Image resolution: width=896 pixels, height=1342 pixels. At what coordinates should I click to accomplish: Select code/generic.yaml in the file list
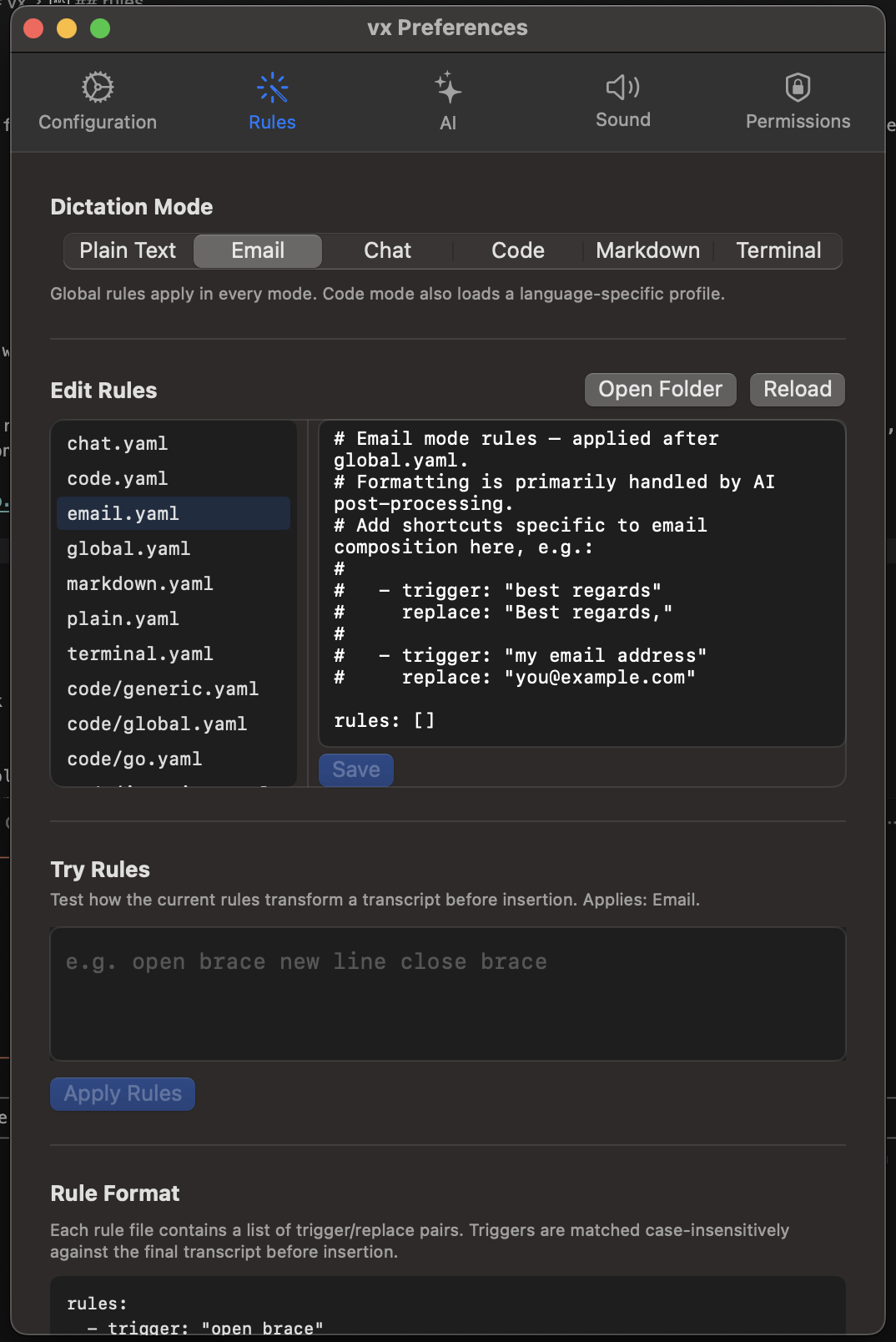tap(163, 689)
